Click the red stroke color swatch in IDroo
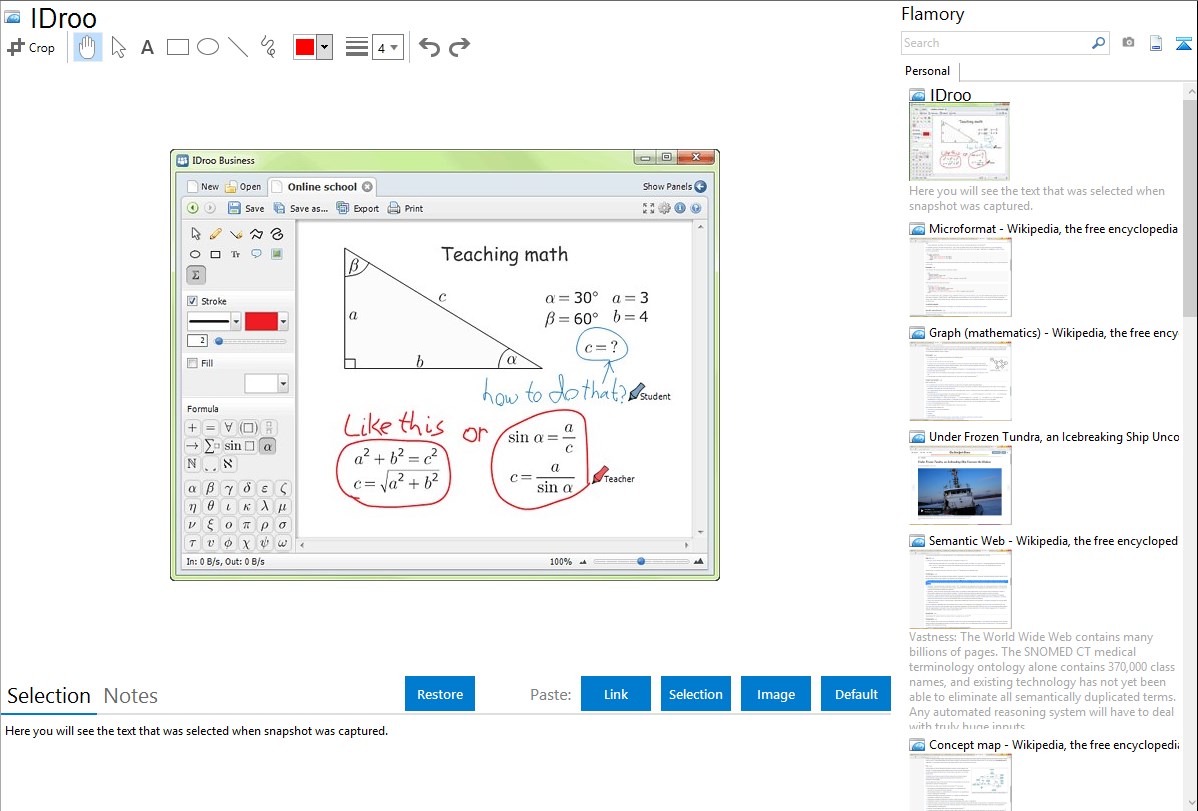The height and width of the screenshot is (811, 1198). (261, 321)
